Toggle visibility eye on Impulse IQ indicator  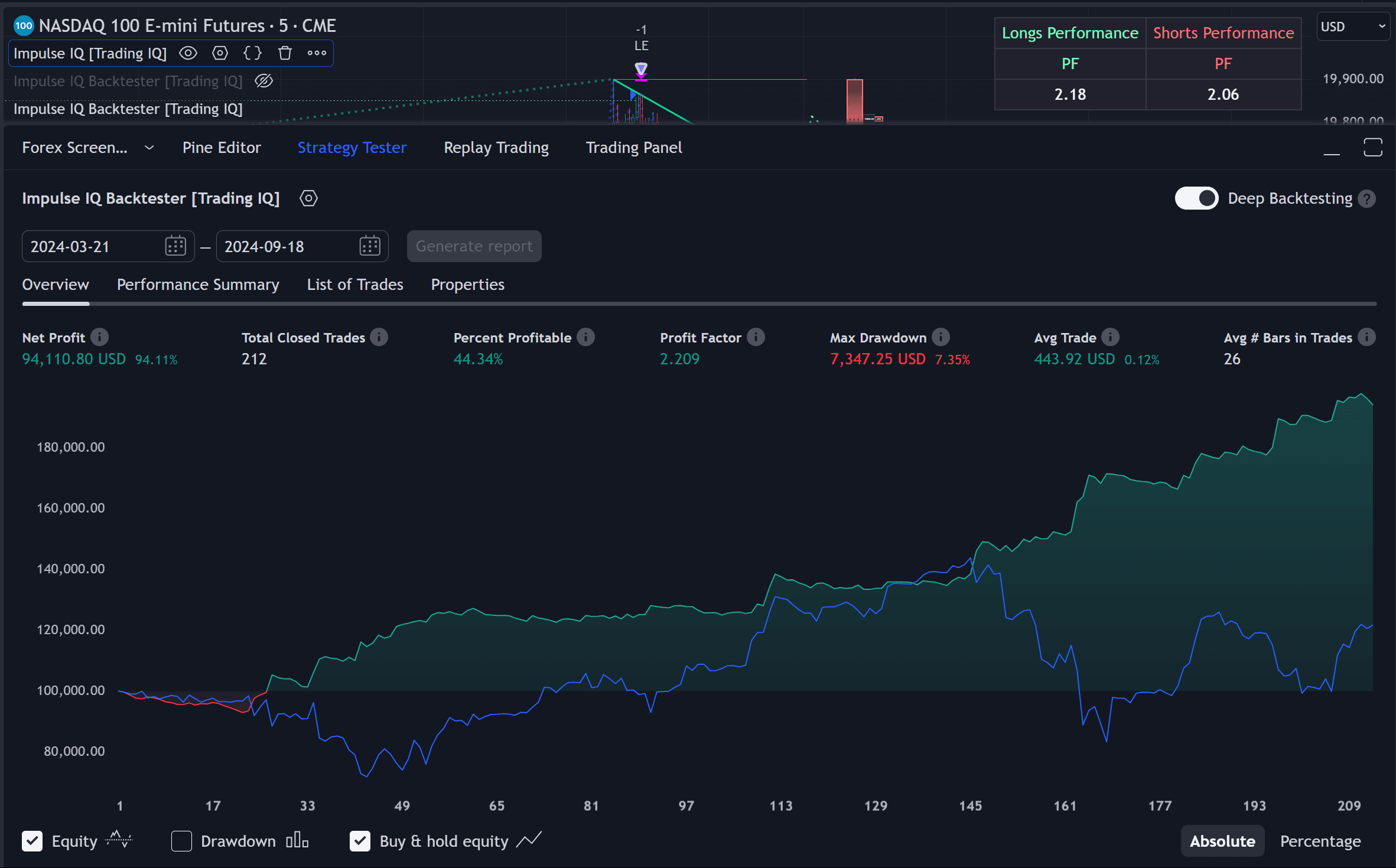coord(188,53)
